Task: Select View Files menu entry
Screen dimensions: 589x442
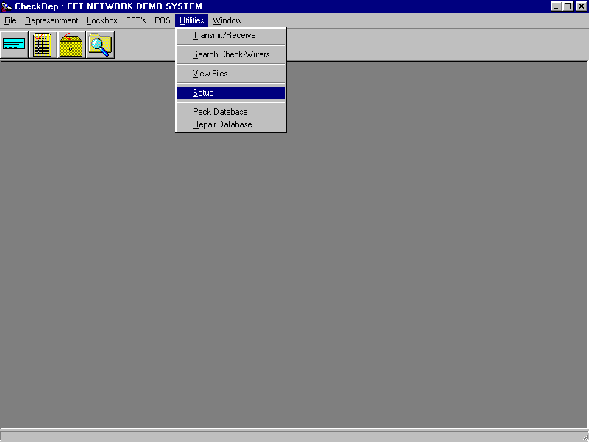Action: coord(231,74)
